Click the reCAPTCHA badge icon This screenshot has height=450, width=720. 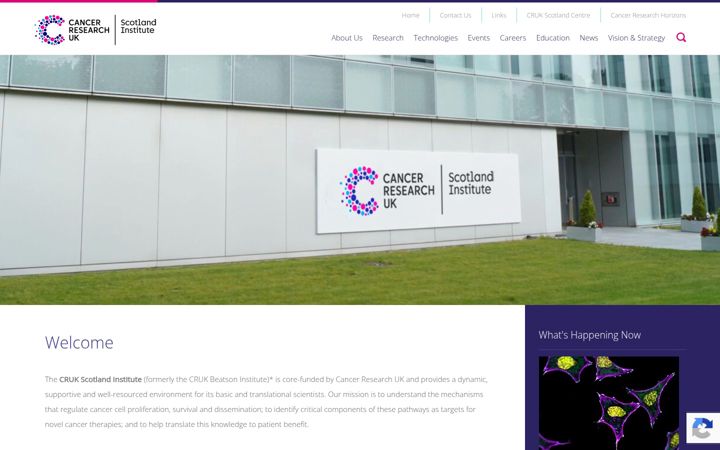tap(703, 428)
